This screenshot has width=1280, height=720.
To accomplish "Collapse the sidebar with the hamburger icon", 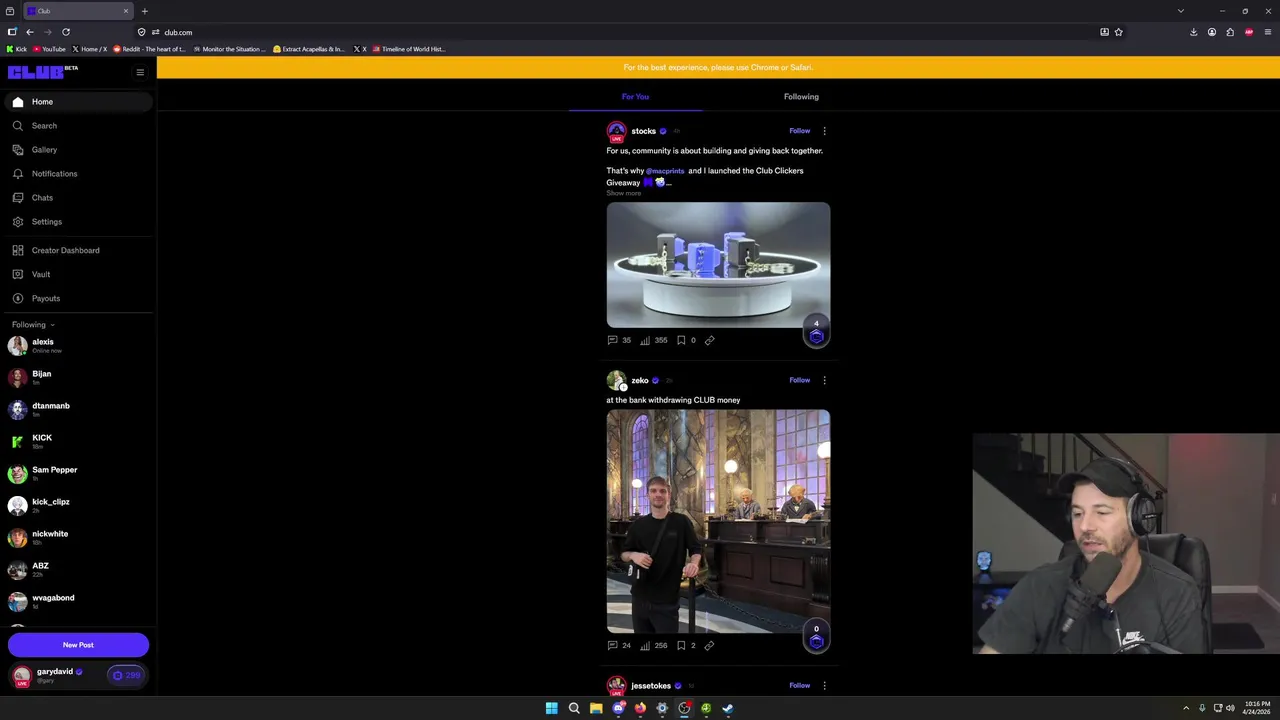I will (140, 72).
